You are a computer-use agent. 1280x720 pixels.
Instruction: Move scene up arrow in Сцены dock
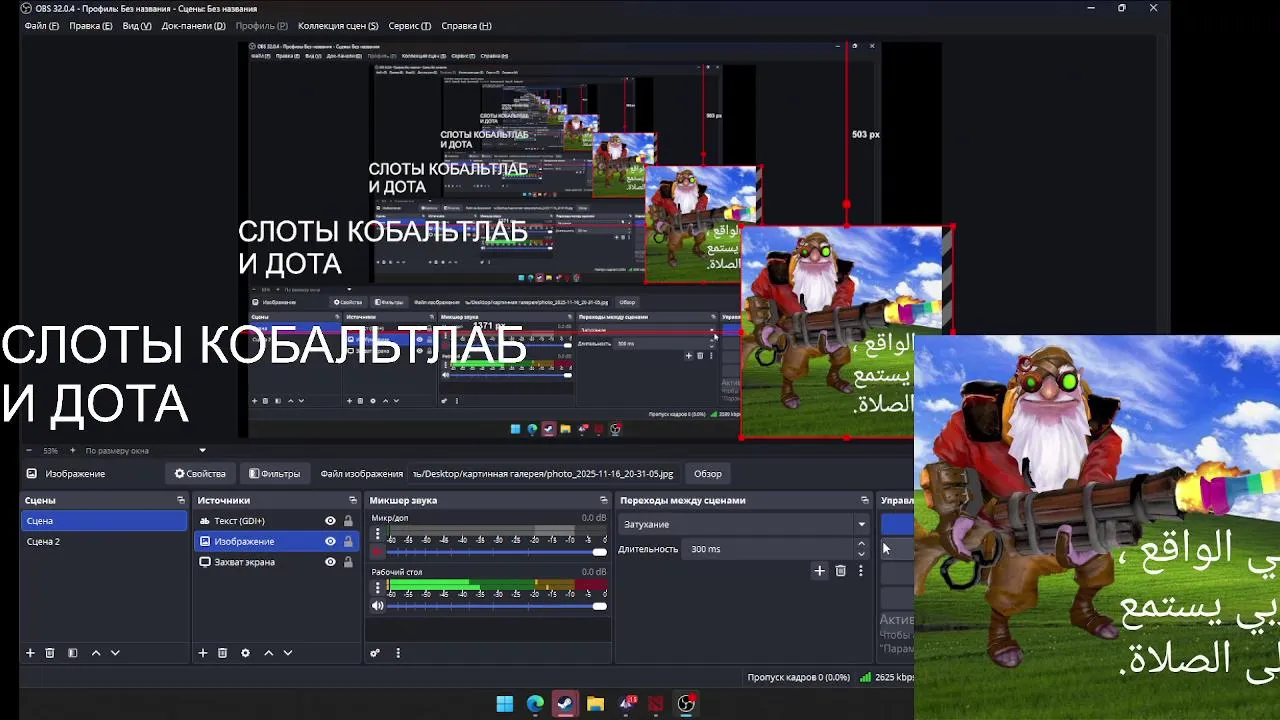click(96, 653)
